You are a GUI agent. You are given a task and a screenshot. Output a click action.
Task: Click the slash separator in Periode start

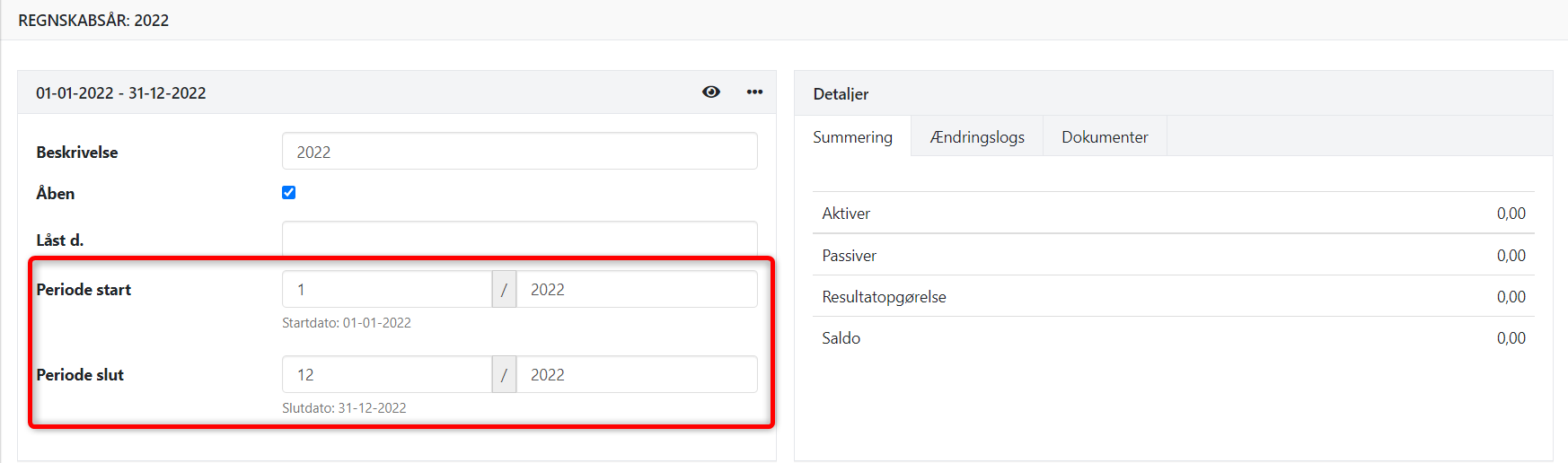tap(504, 290)
